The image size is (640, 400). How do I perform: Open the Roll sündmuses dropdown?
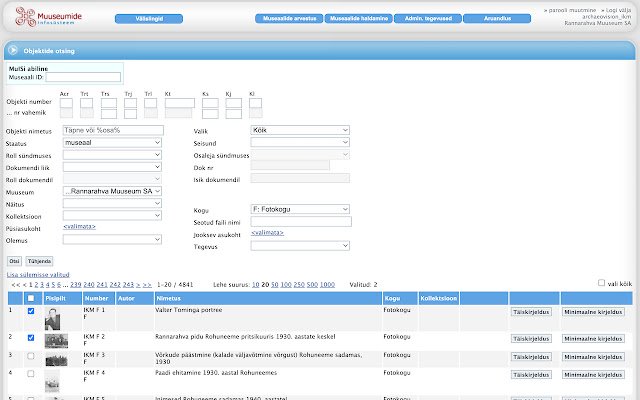tap(112, 155)
